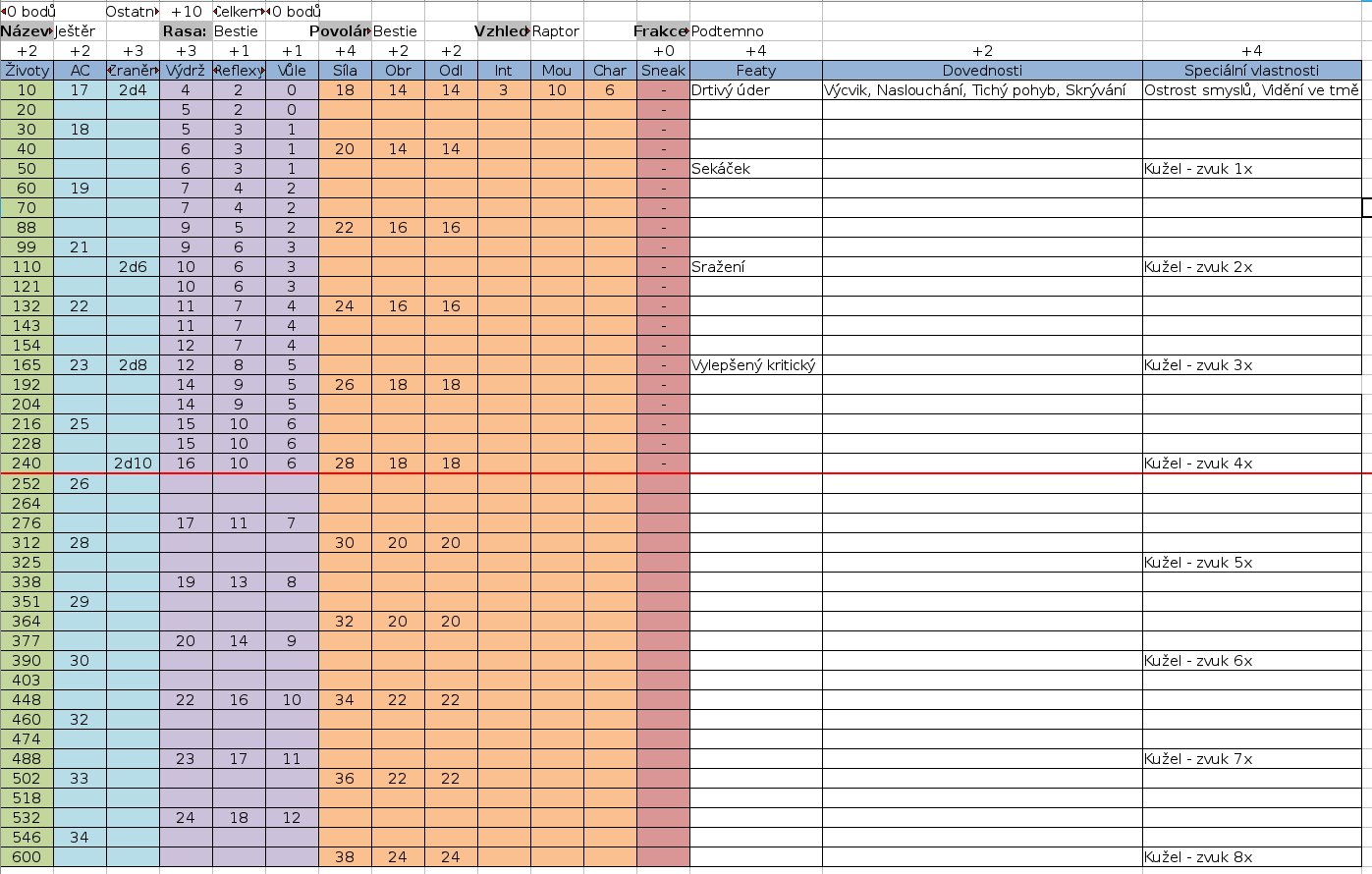
Task: Click the "Raptor" appearance cell
Action: click(x=557, y=31)
